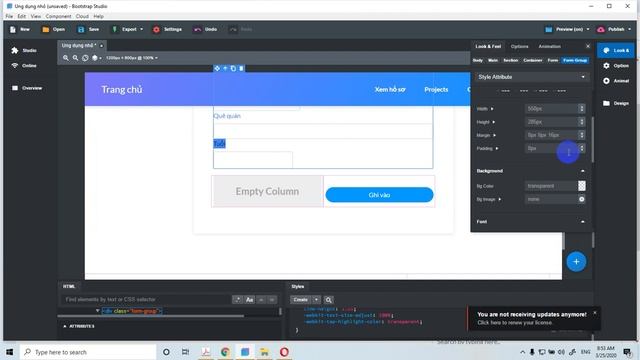This screenshot has height=360, width=640.
Task: Click the Xem hồ sơ nav link
Action: click(x=390, y=89)
